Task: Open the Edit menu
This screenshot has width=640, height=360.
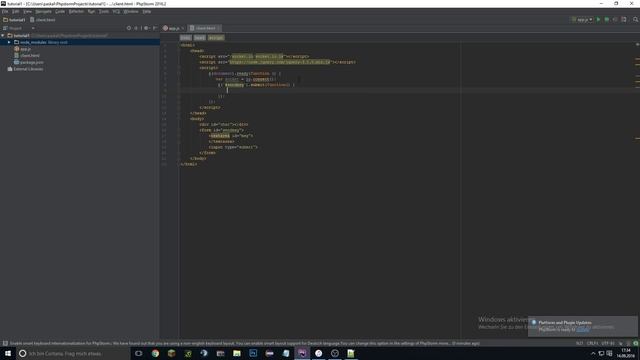Action: 15,11
